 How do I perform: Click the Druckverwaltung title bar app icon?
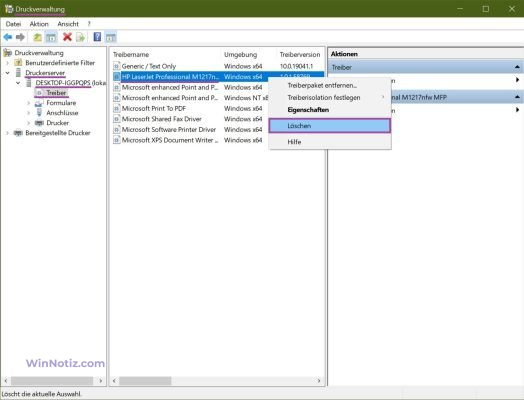click(9, 9)
